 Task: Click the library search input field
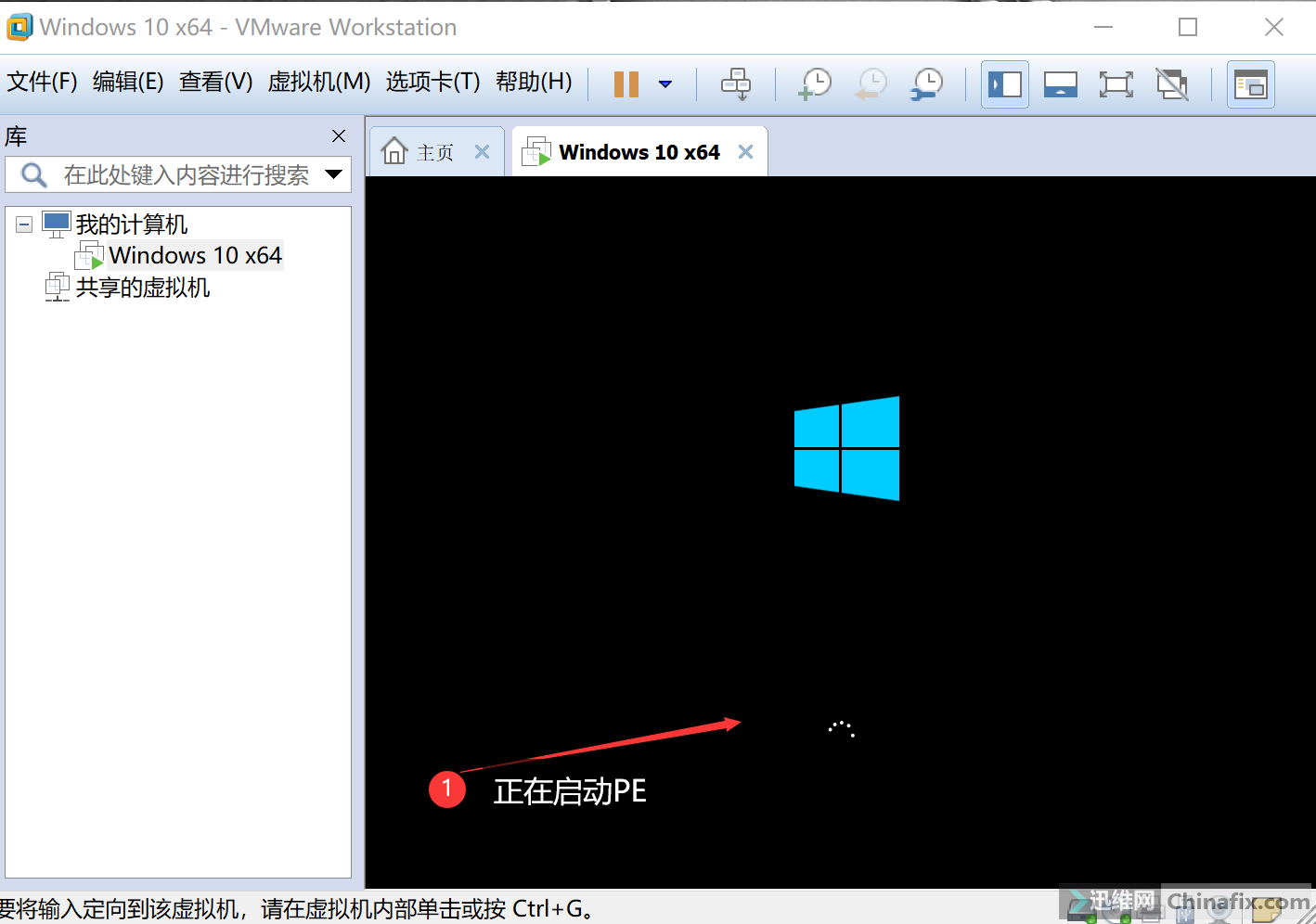pos(178,174)
